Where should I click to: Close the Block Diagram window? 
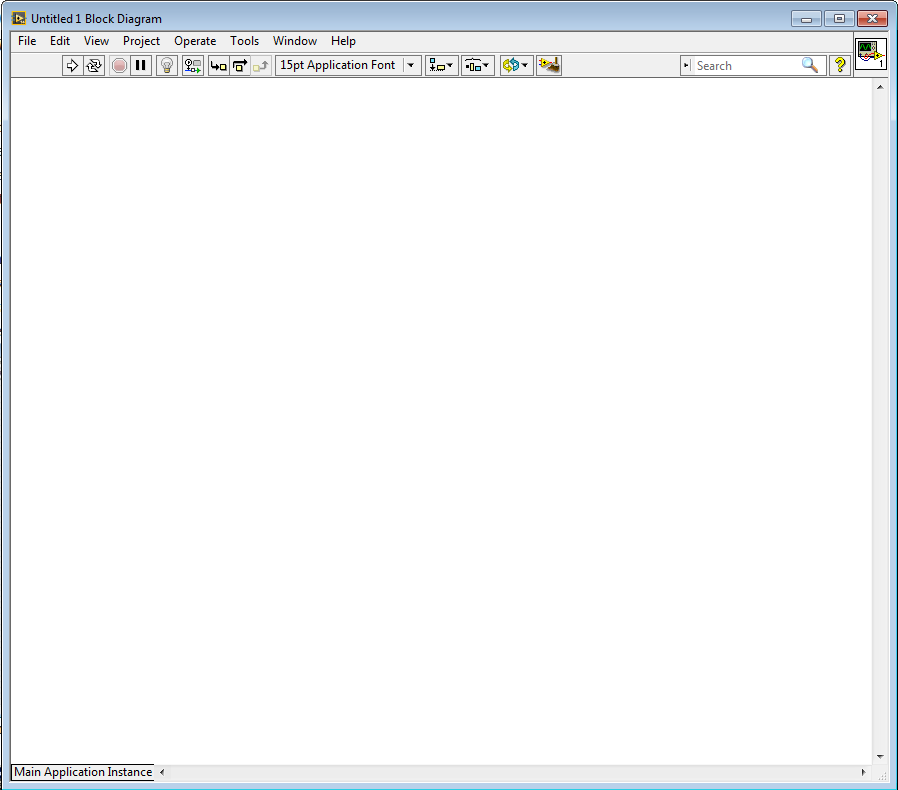click(872, 19)
